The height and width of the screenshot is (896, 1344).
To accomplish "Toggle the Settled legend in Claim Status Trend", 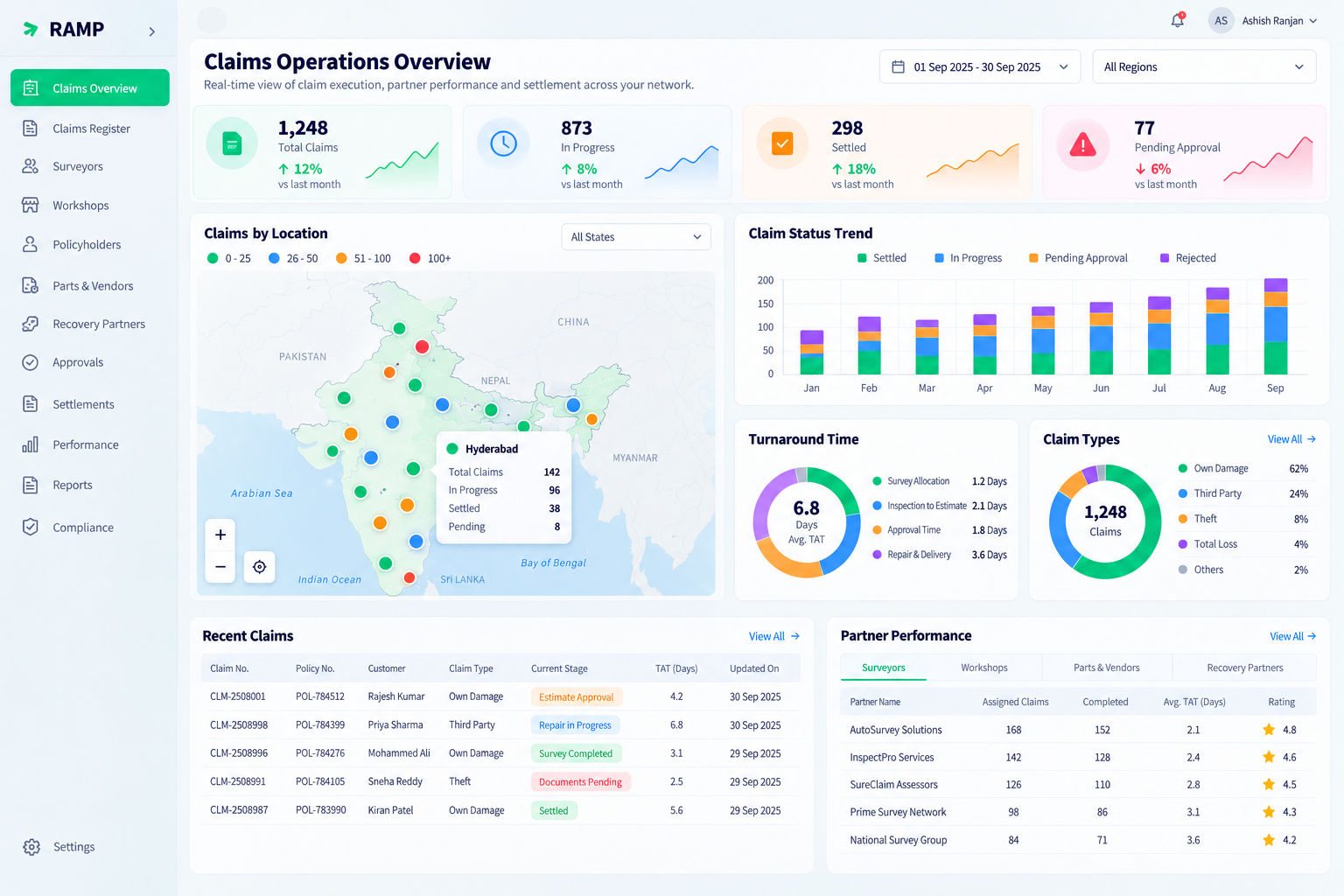I will coord(882,258).
